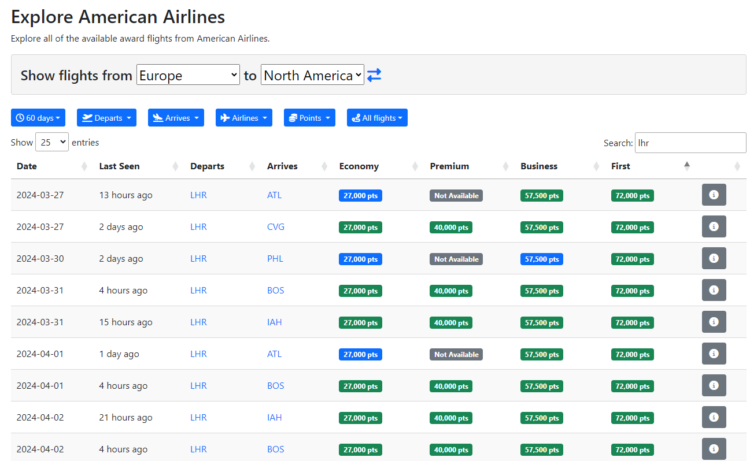
Task: Focus the Search field containing lhr
Action: tap(690, 143)
